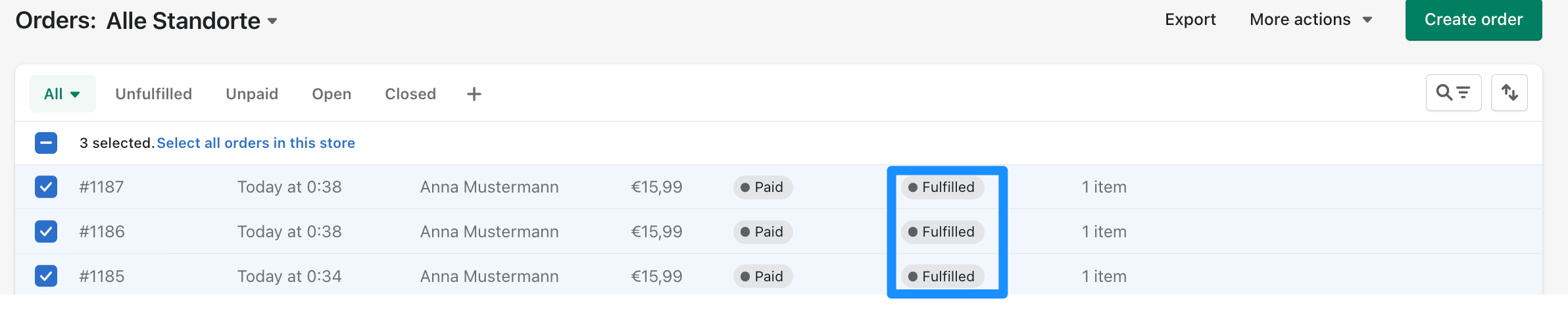The width and height of the screenshot is (1568, 326).
Task: Click the sort orders arrows icon
Action: (1509, 93)
